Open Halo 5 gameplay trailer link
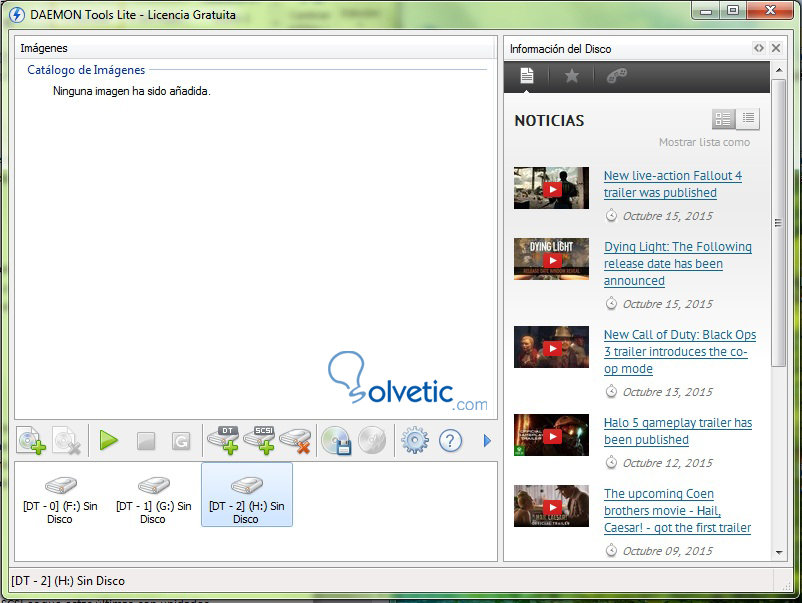 (678, 431)
